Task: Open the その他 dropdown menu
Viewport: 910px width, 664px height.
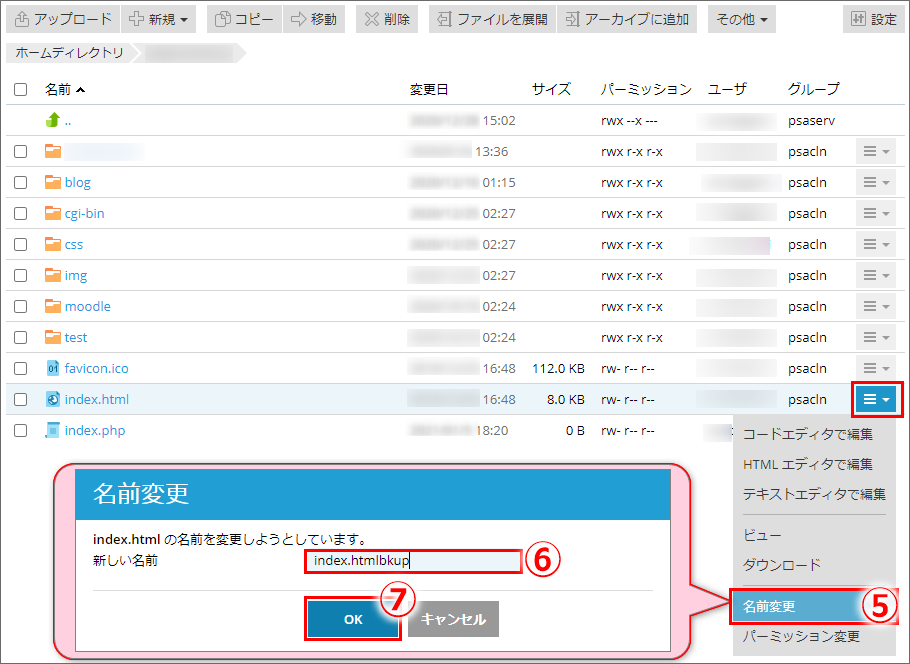Action: point(742,19)
